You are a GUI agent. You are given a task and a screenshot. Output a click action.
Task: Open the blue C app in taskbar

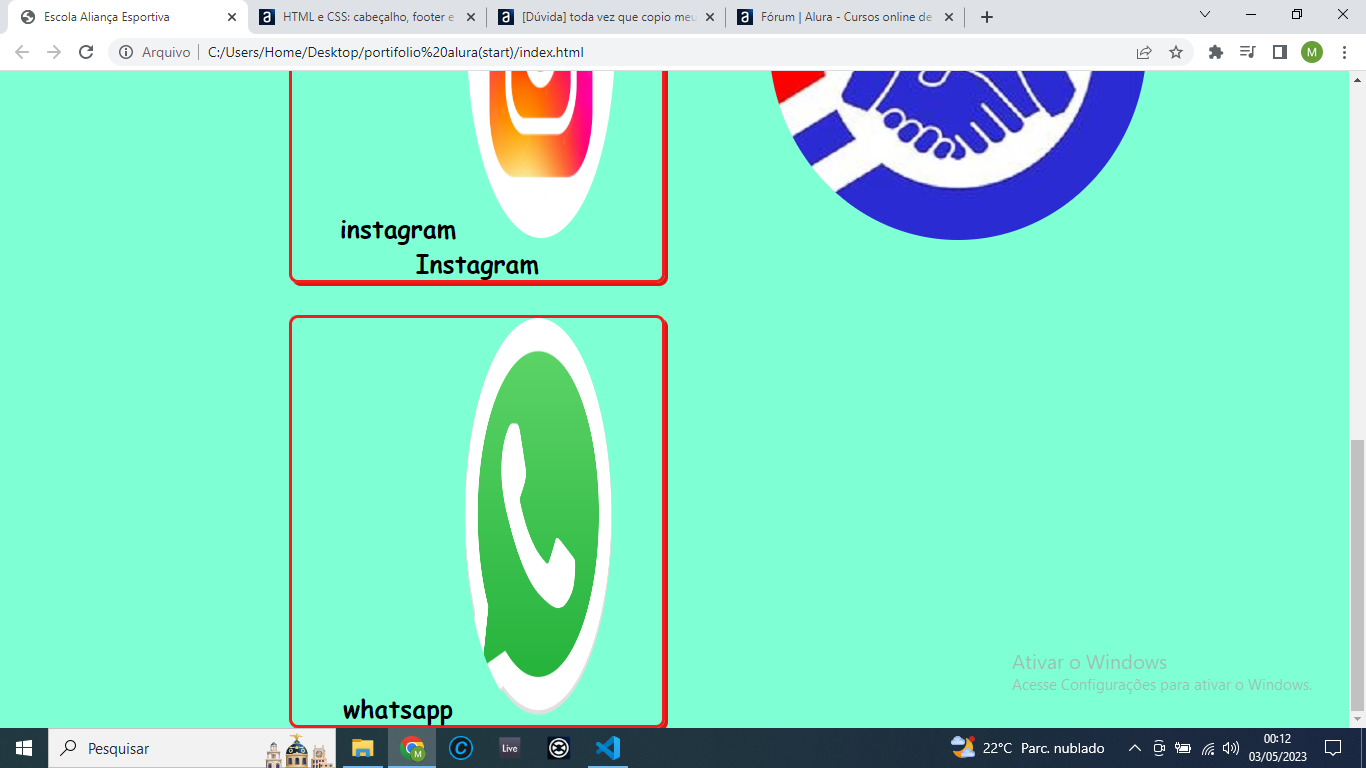click(461, 748)
